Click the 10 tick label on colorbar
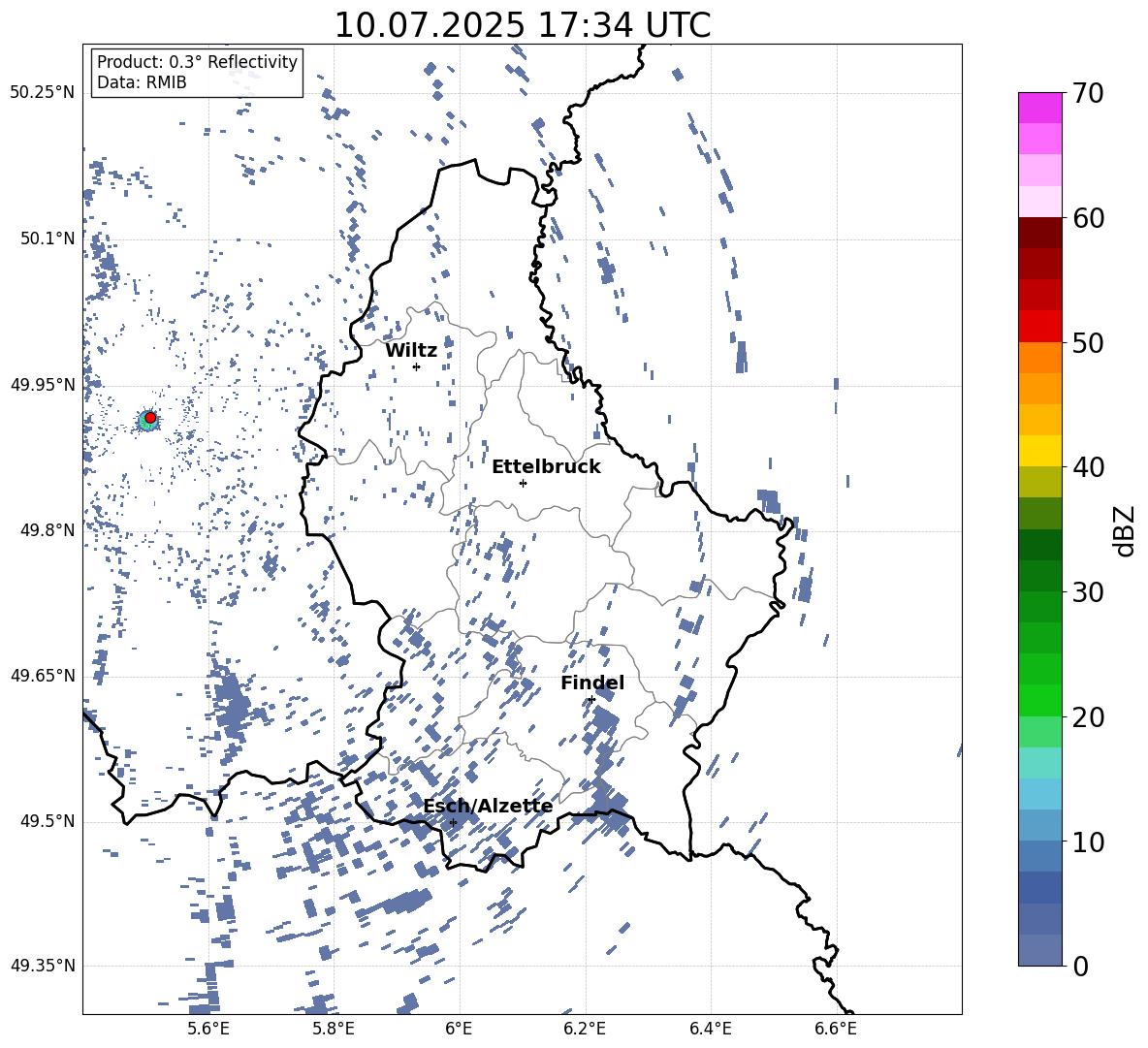Viewport: 1148px width, 1048px height. point(1088,842)
